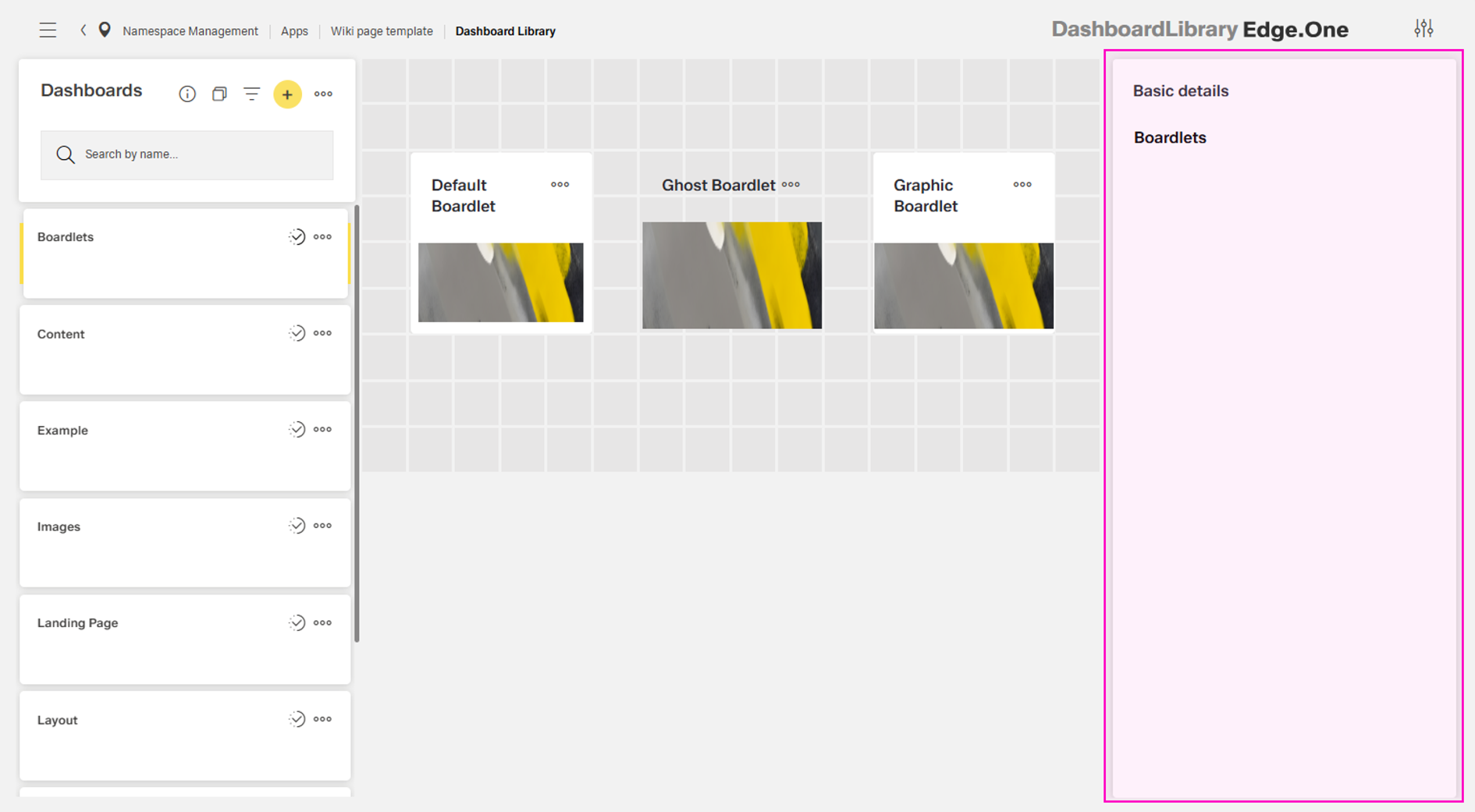Open Wiki page template breadcrumb
Screen dimensions: 1475x812
(x=381, y=31)
